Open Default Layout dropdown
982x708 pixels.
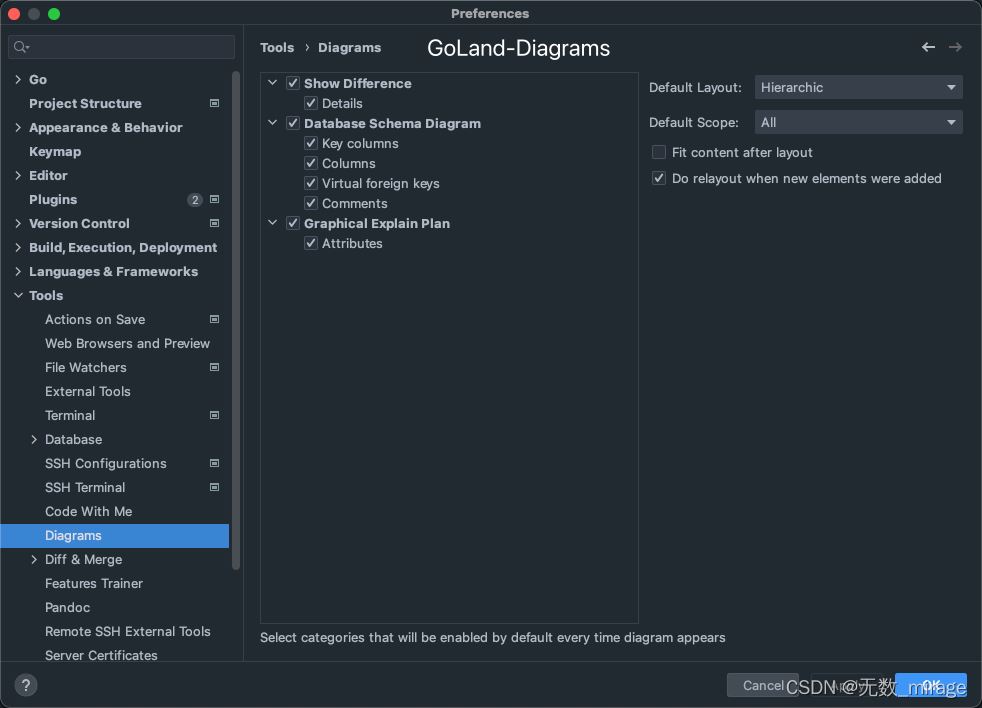[858, 87]
